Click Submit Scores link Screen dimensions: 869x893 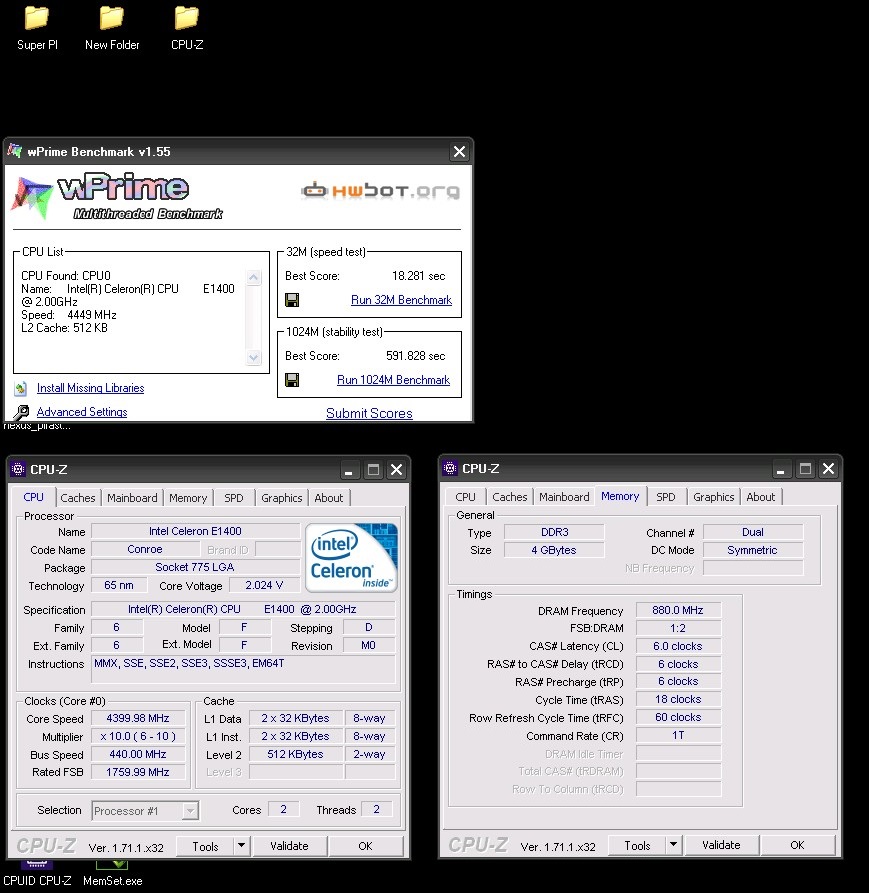point(369,413)
